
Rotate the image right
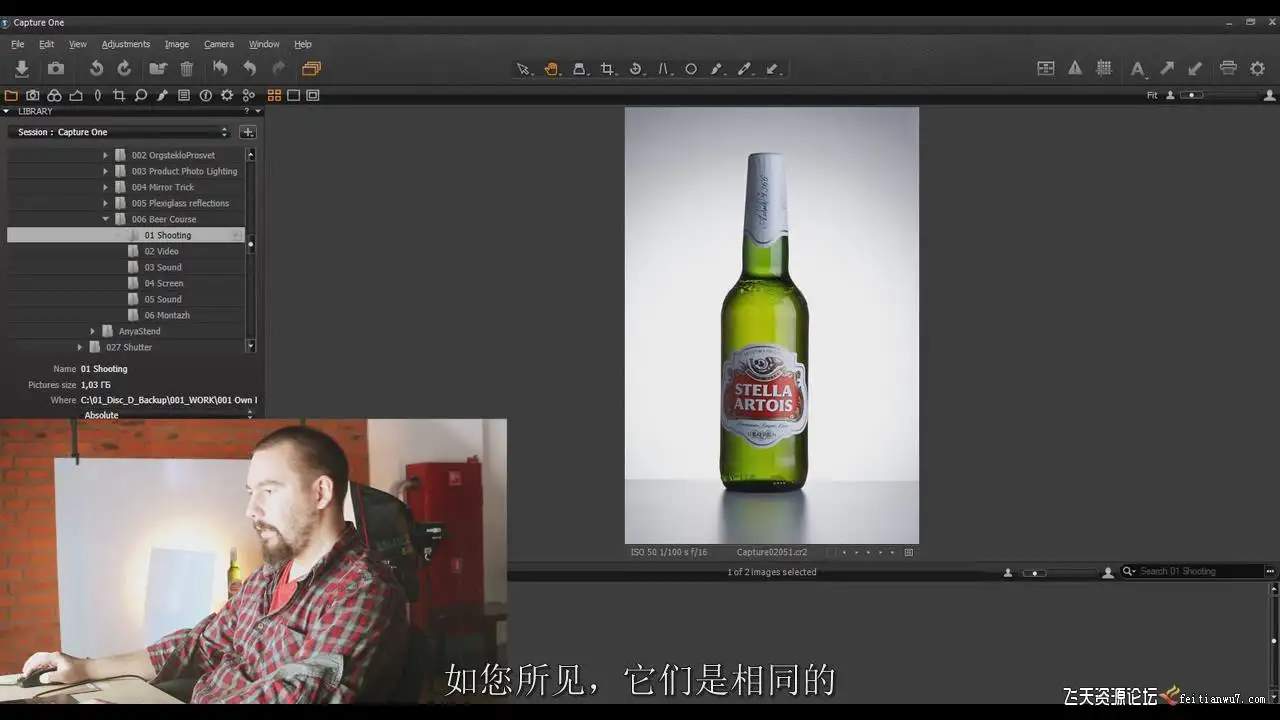124,68
